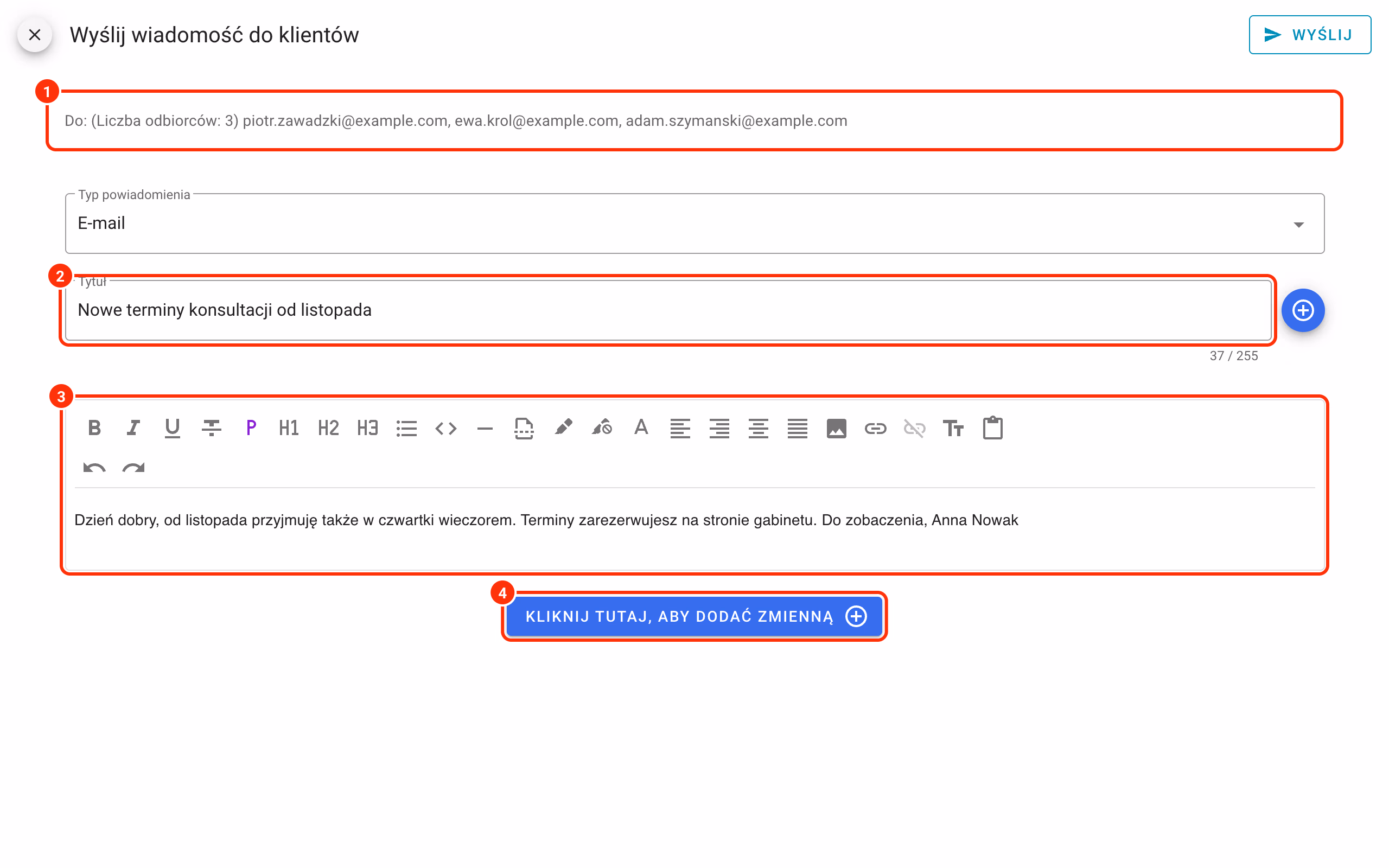The width and height of the screenshot is (1389, 868).
Task: Remove the link with unlink icon
Action: (x=914, y=428)
